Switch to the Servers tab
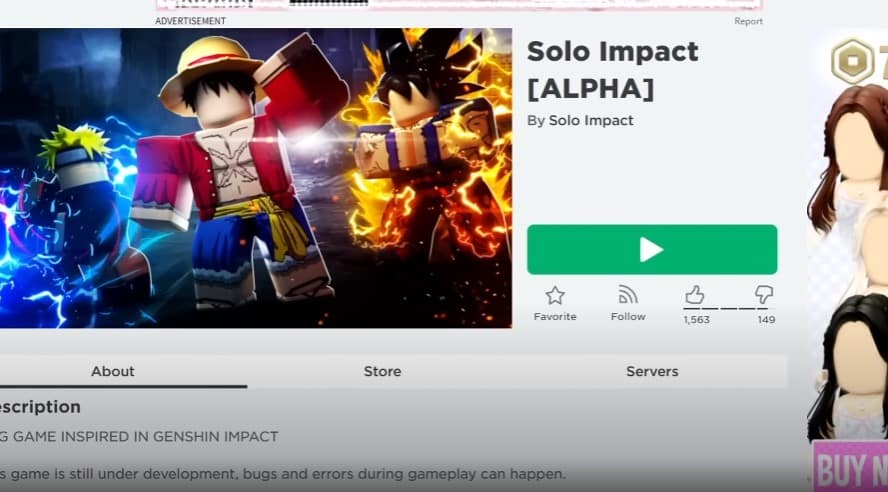 point(652,371)
